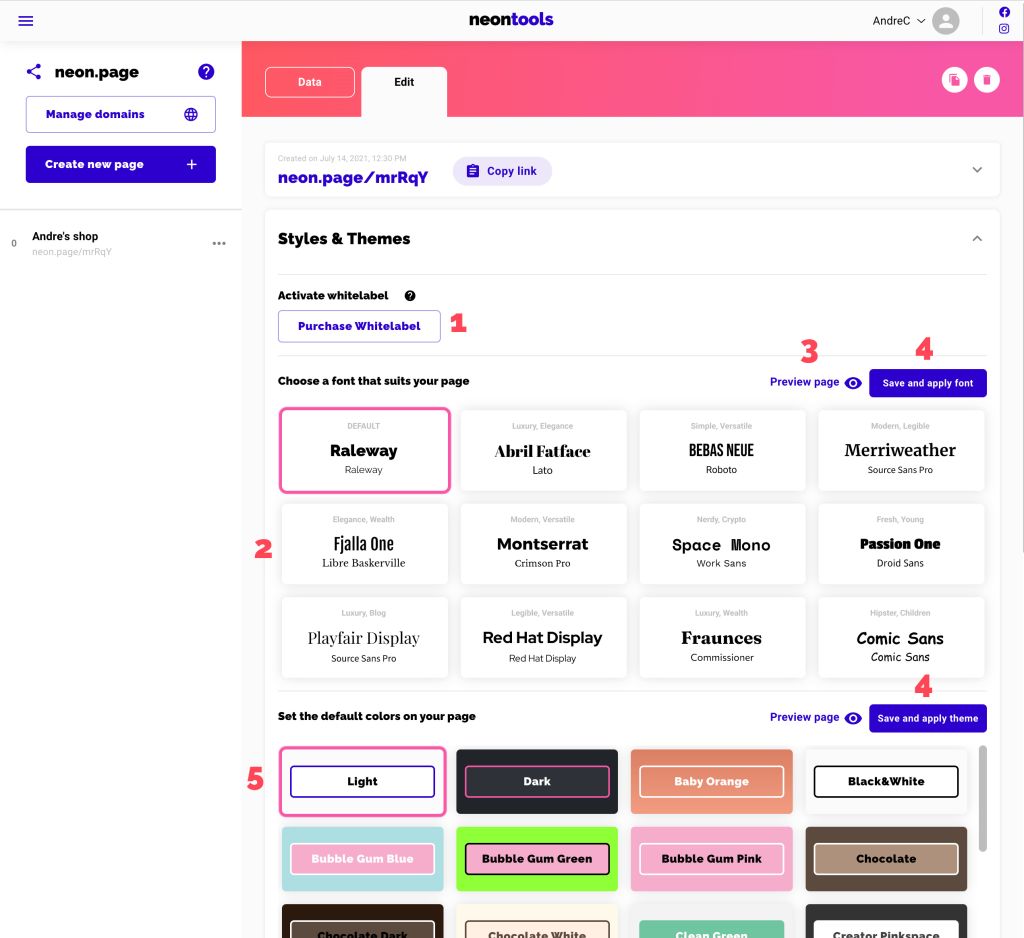Select the Playfair Display font card
Viewport: 1024px width, 938px height.
364,638
